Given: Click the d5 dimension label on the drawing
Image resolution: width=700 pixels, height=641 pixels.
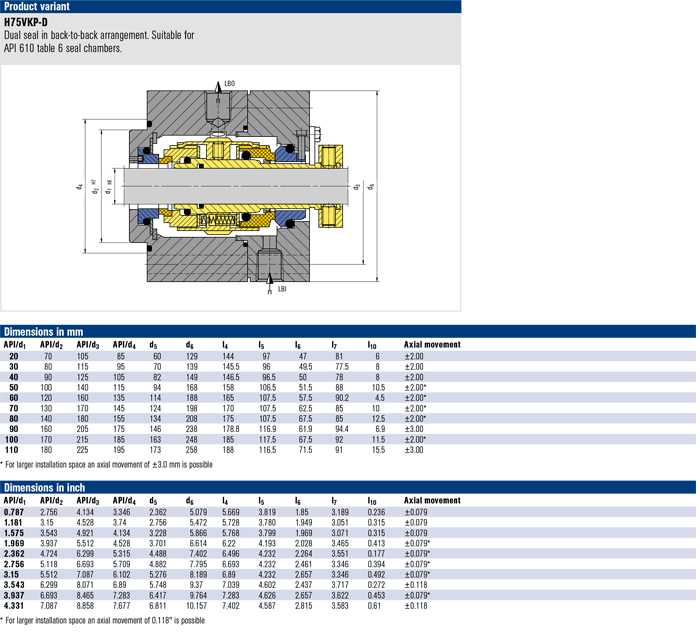Looking at the screenshot, I should [x=357, y=186].
